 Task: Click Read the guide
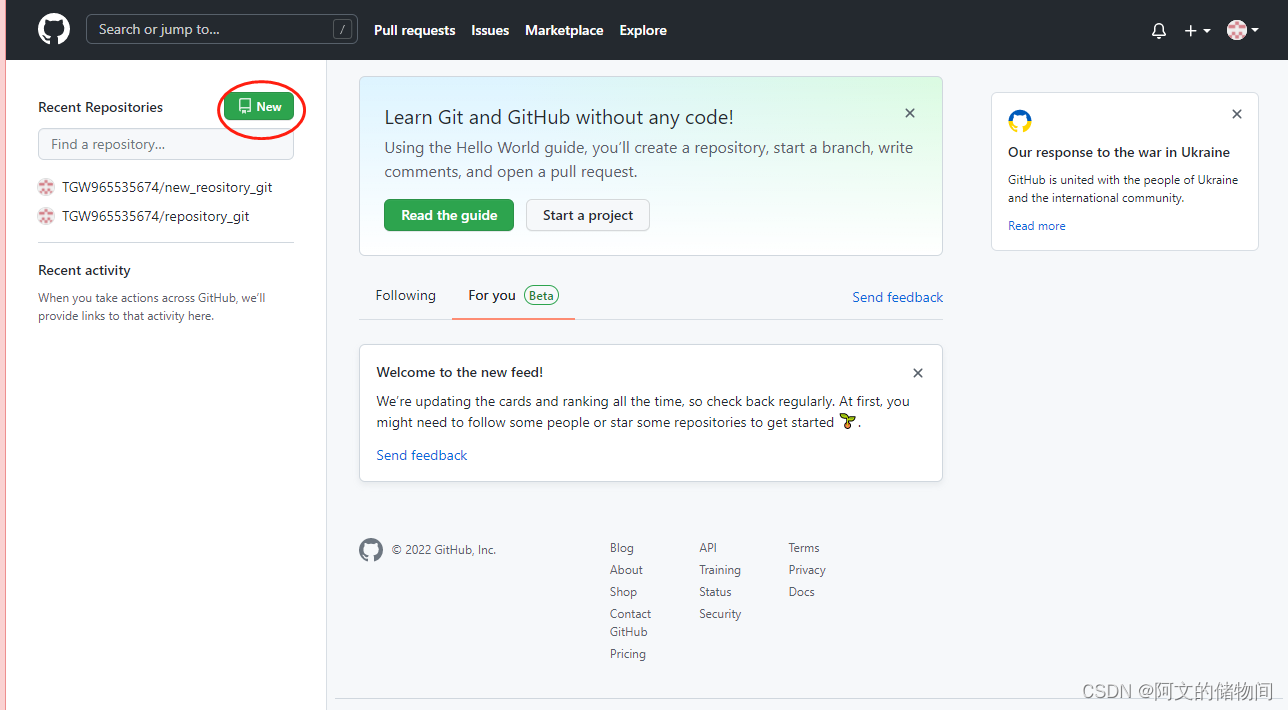pyautogui.click(x=449, y=215)
